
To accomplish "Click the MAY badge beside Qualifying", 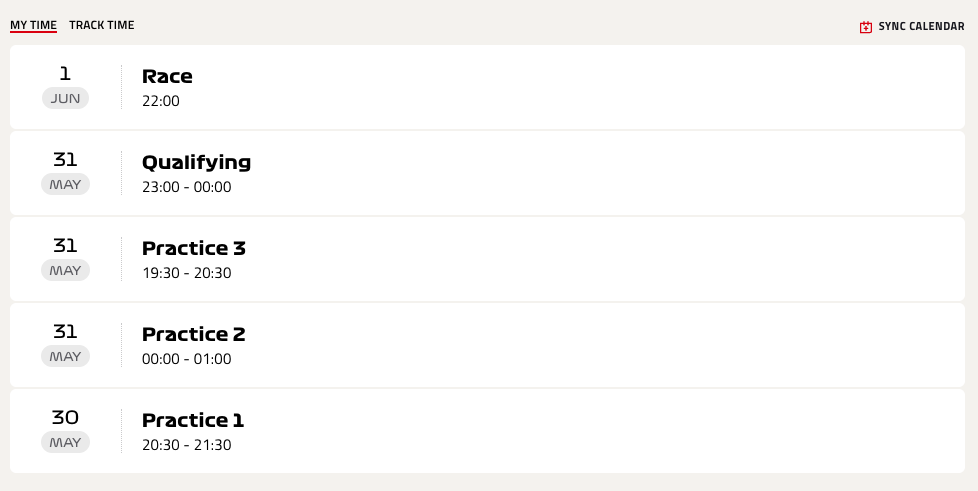I will click(x=65, y=185).
